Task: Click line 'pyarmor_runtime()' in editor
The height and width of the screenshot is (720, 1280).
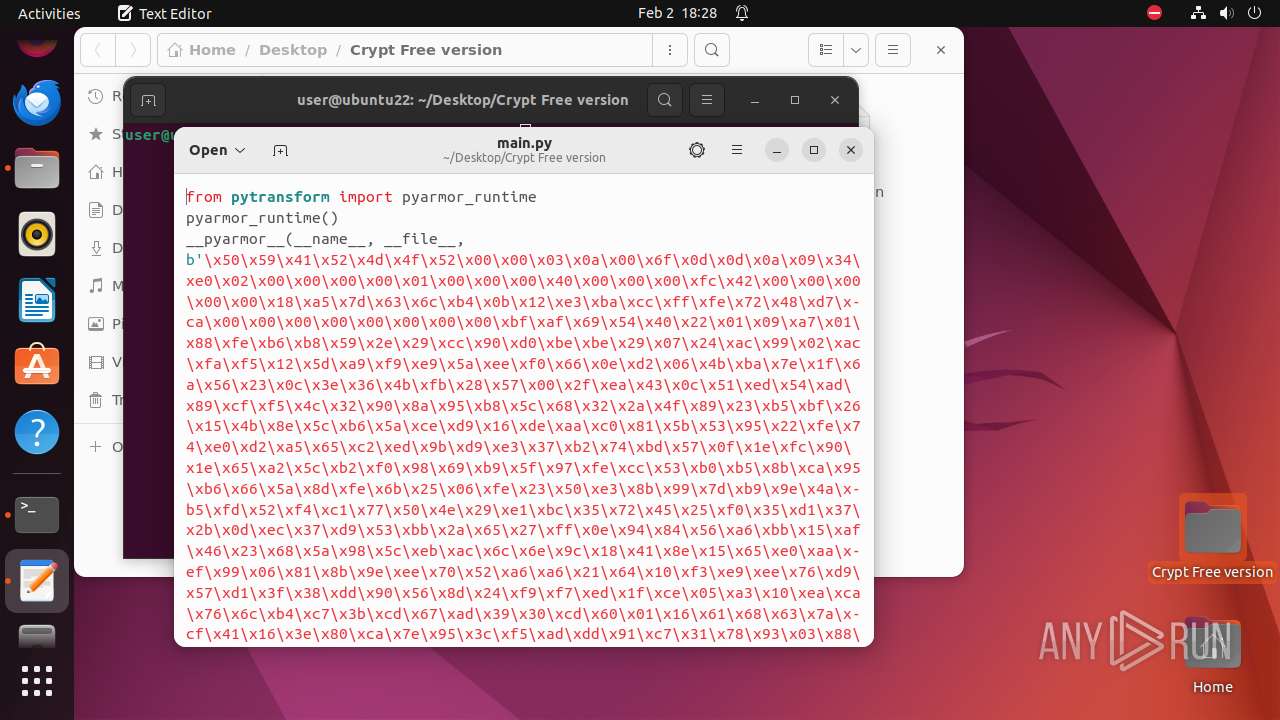Action: (x=262, y=217)
